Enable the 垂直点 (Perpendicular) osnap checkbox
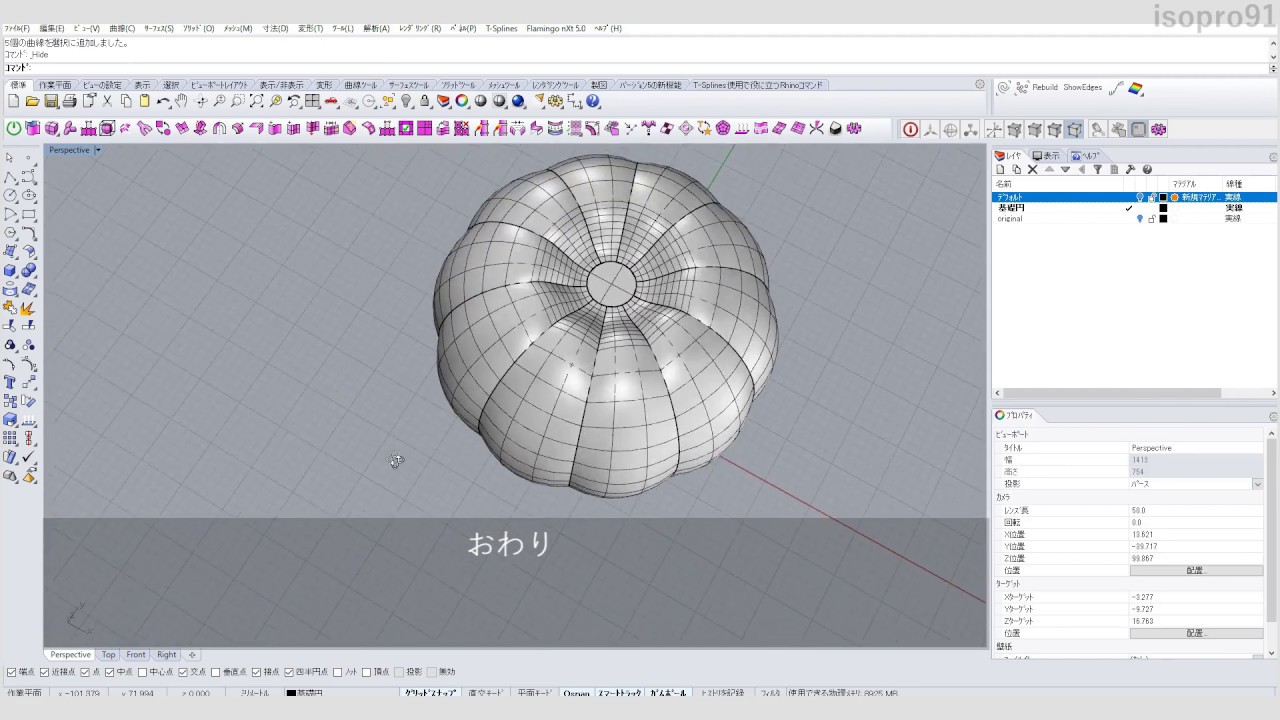 pyautogui.click(x=215, y=672)
